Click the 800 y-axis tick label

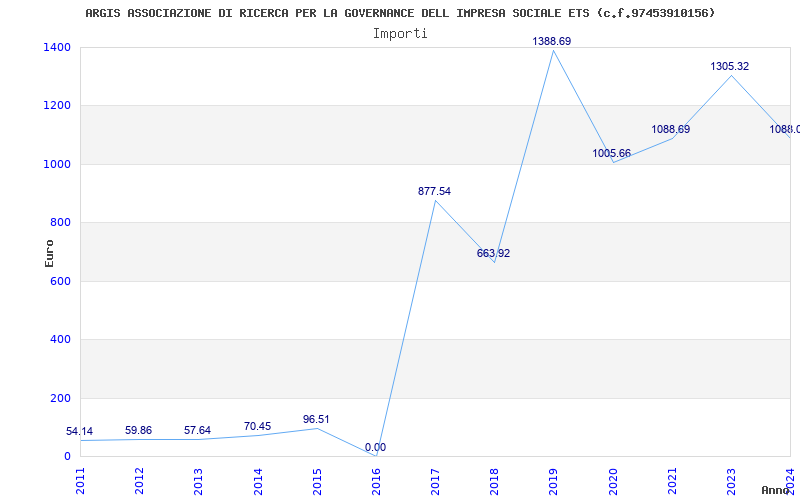tap(60, 223)
